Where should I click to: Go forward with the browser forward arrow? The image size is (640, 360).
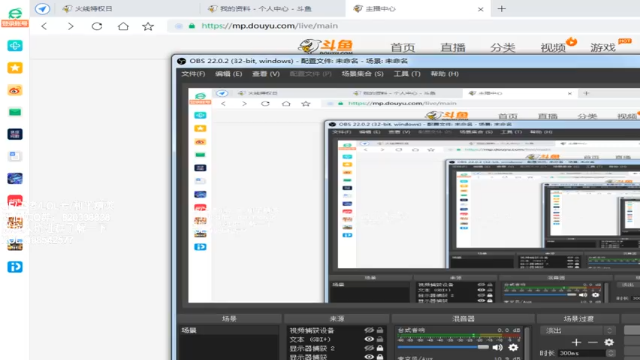click(71, 26)
